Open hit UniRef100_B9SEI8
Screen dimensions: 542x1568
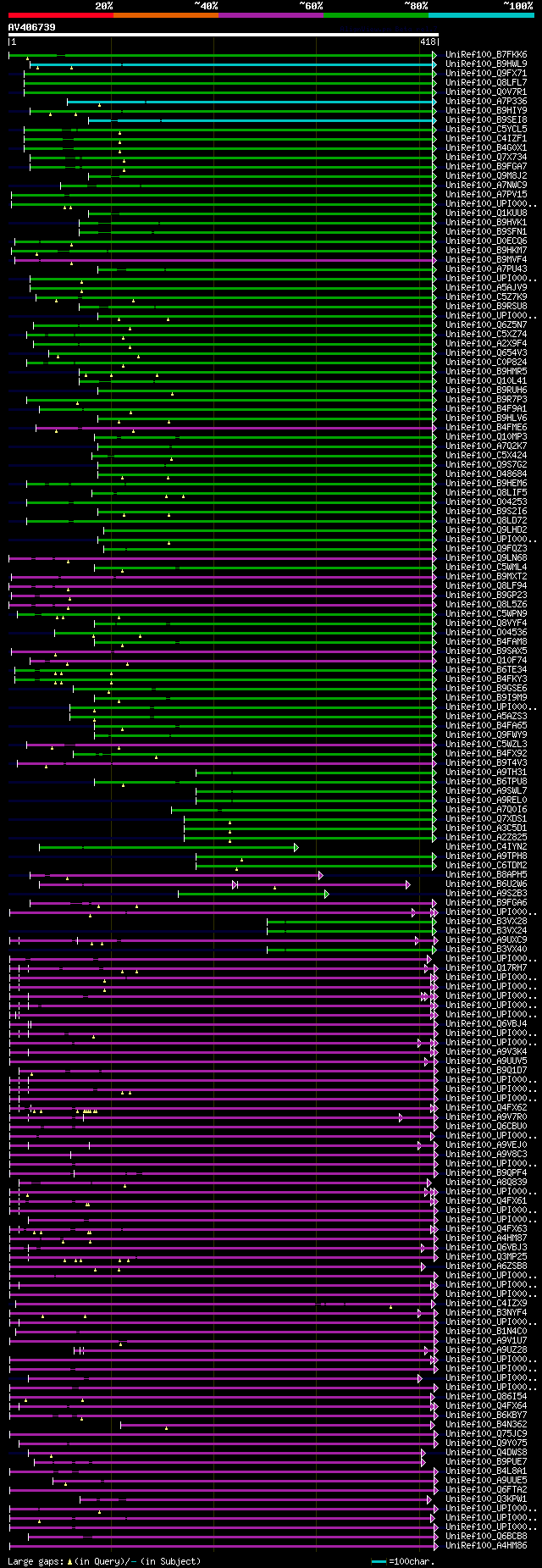click(x=486, y=119)
